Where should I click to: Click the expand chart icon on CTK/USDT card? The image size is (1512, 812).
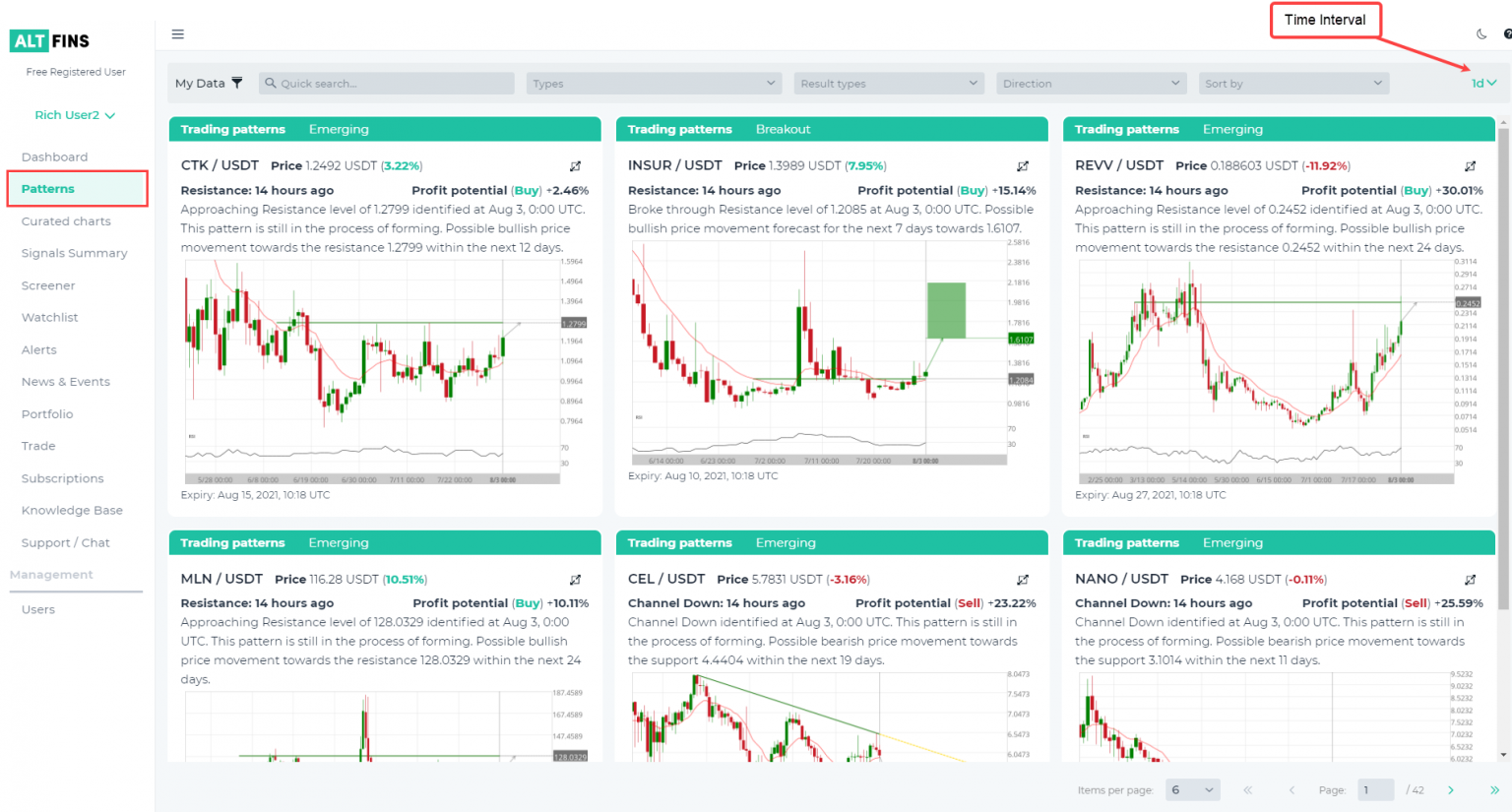[576, 165]
